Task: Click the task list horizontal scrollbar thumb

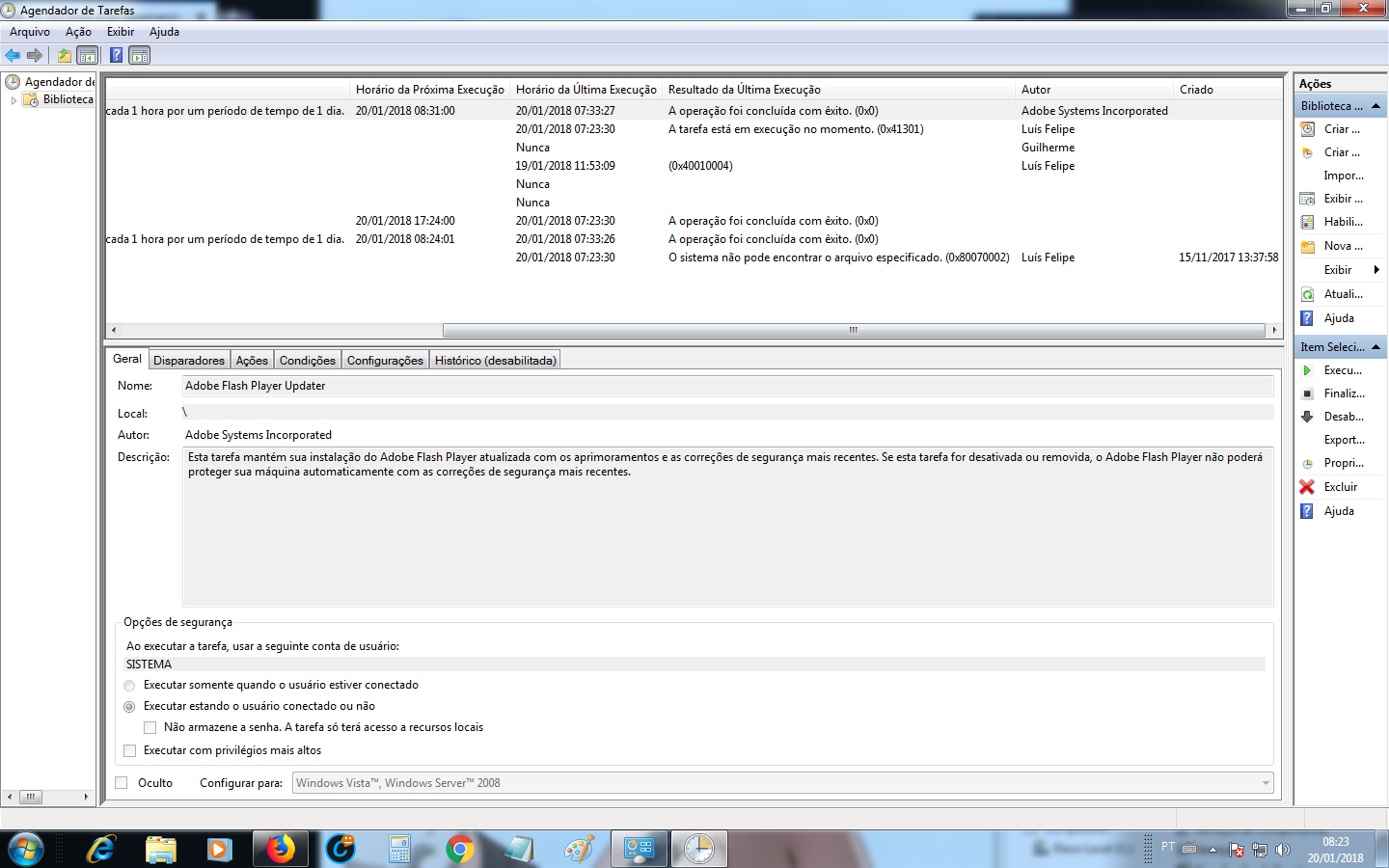Action: (853, 330)
